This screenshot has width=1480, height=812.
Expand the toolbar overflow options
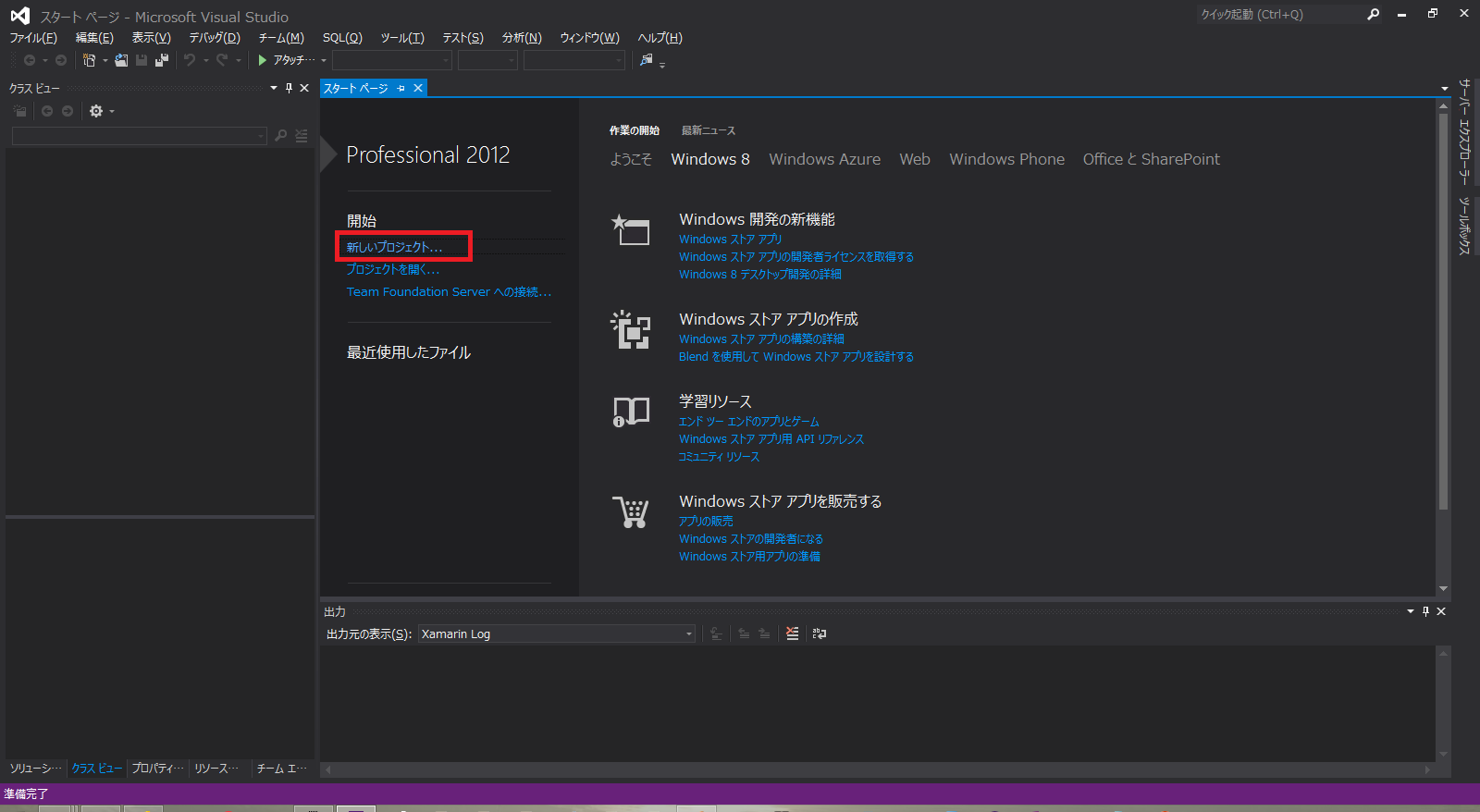(x=662, y=64)
